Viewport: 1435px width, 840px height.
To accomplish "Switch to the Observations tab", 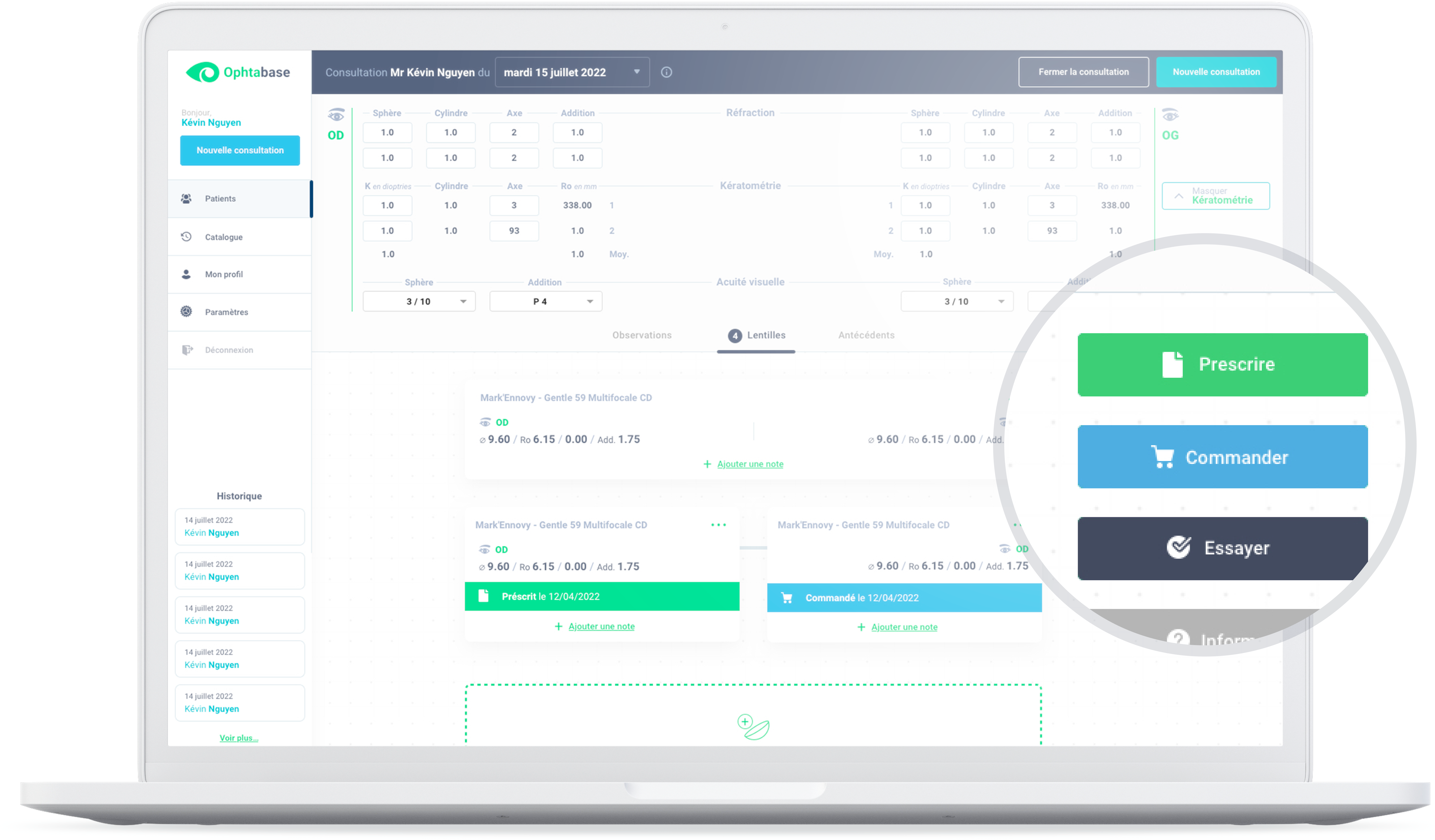I will [x=642, y=335].
